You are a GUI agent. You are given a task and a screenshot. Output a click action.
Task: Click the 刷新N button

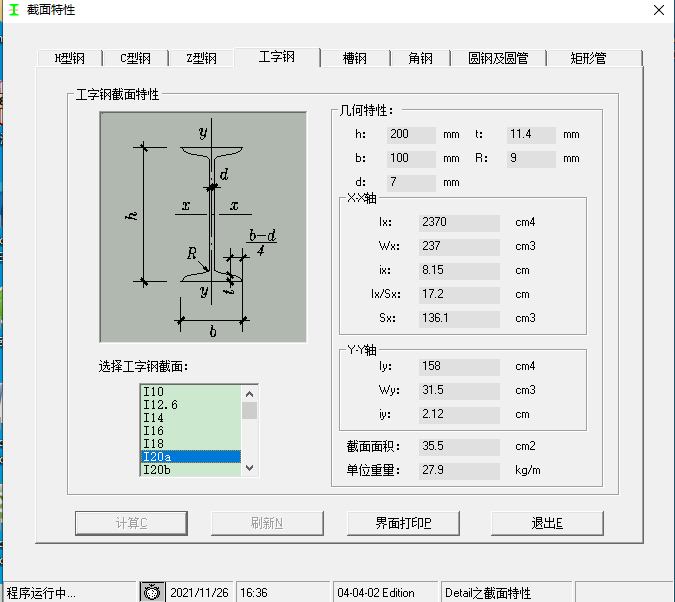[267, 523]
